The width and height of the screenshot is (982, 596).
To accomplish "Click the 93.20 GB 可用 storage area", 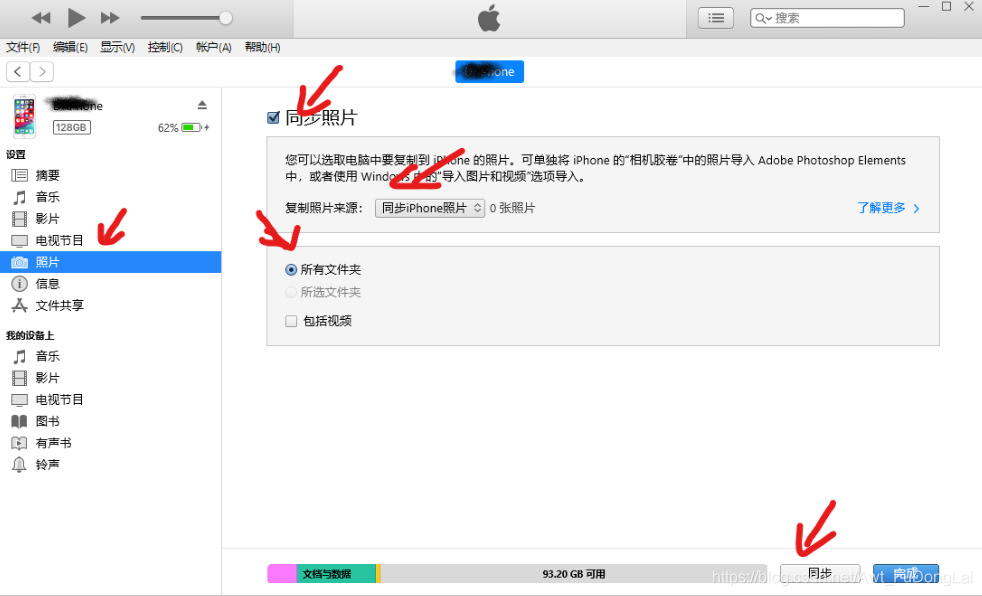I will click(x=574, y=573).
